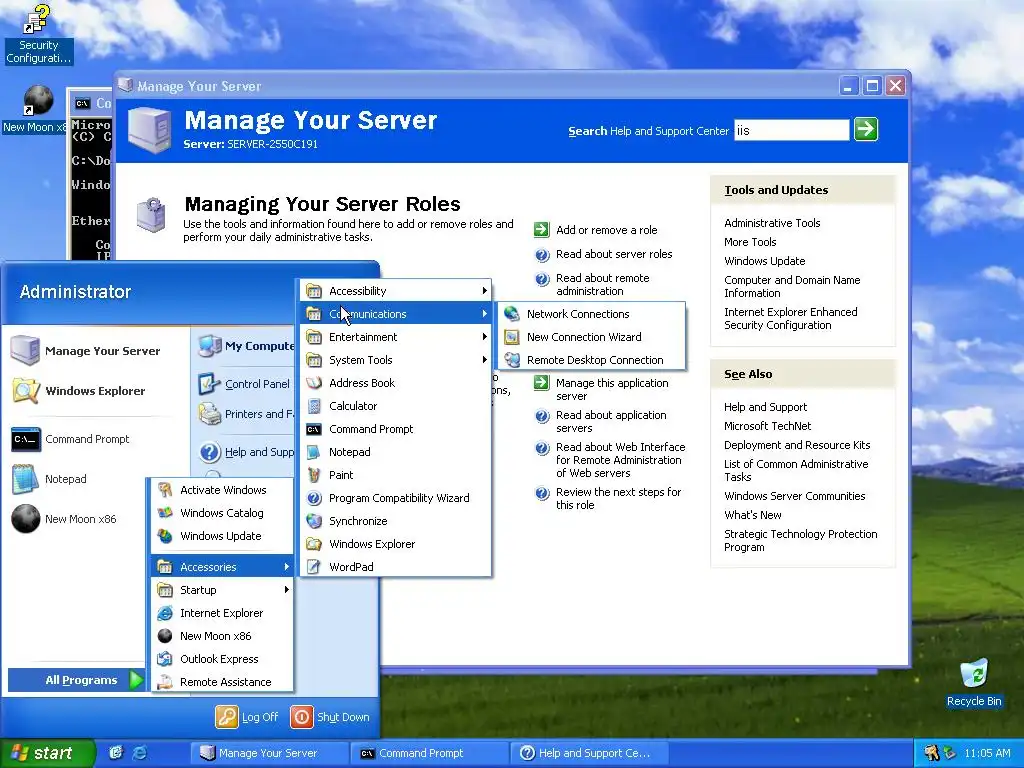
Task: Click Manage this application server
Action: coord(612,389)
